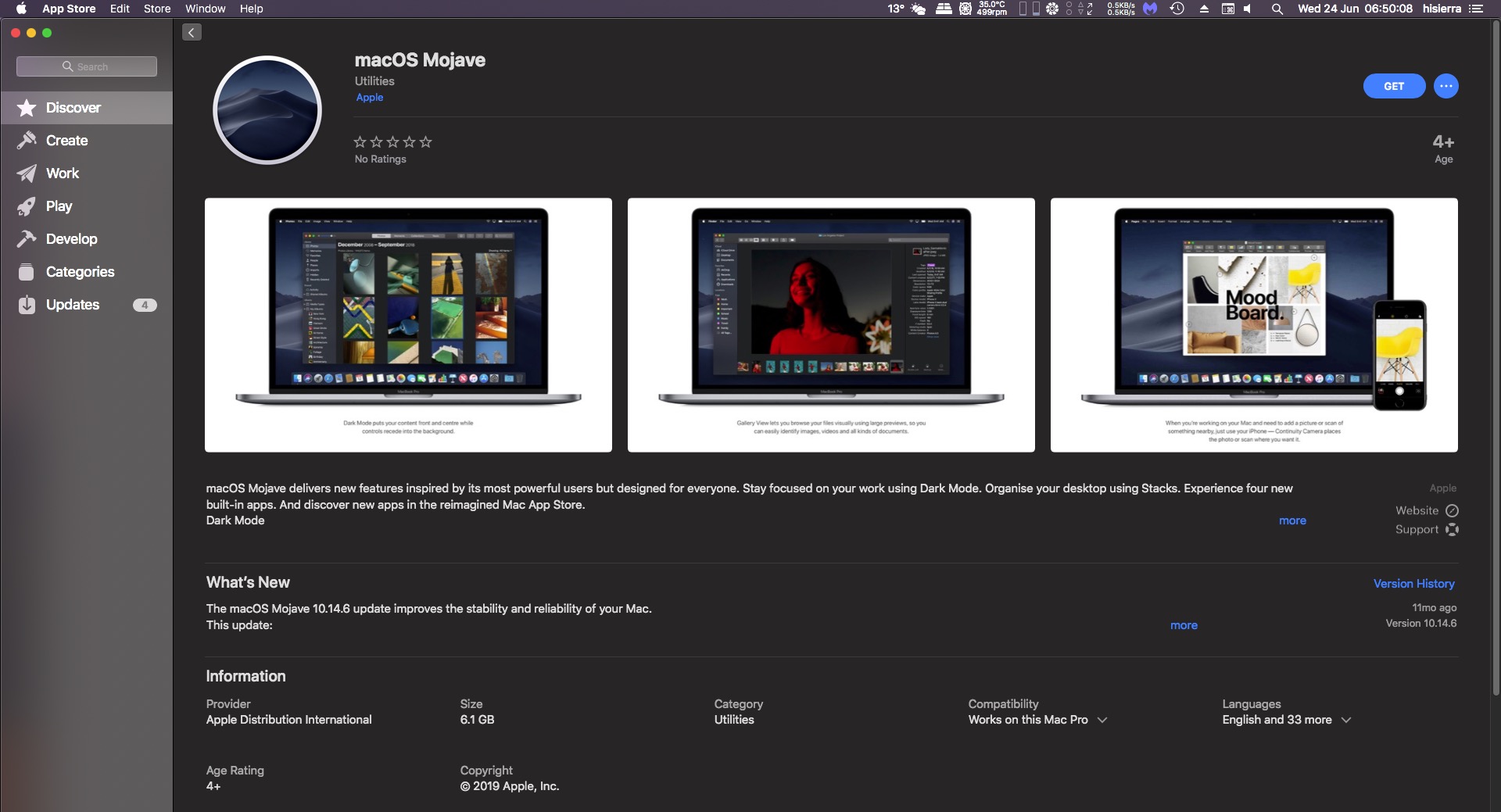This screenshot has height=812, width=1501.
Task: Click the Website icon for macOS Mojave
Action: click(x=1452, y=510)
